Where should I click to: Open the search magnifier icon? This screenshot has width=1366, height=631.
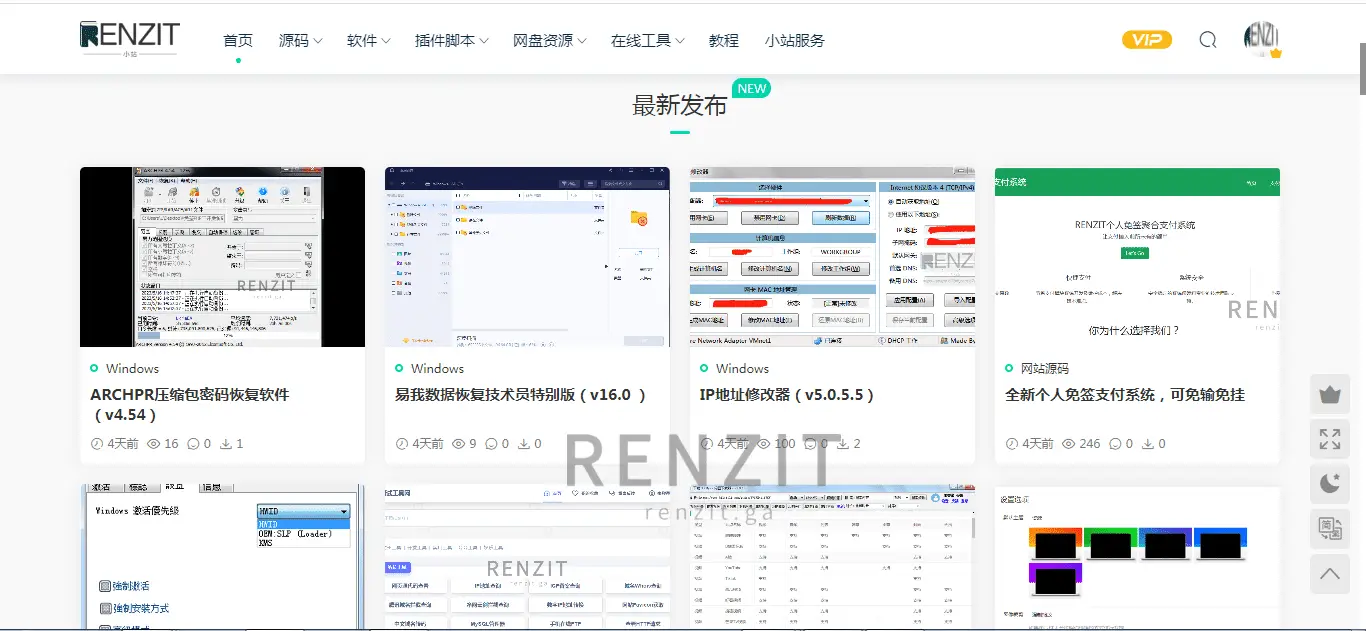(1207, 40)
